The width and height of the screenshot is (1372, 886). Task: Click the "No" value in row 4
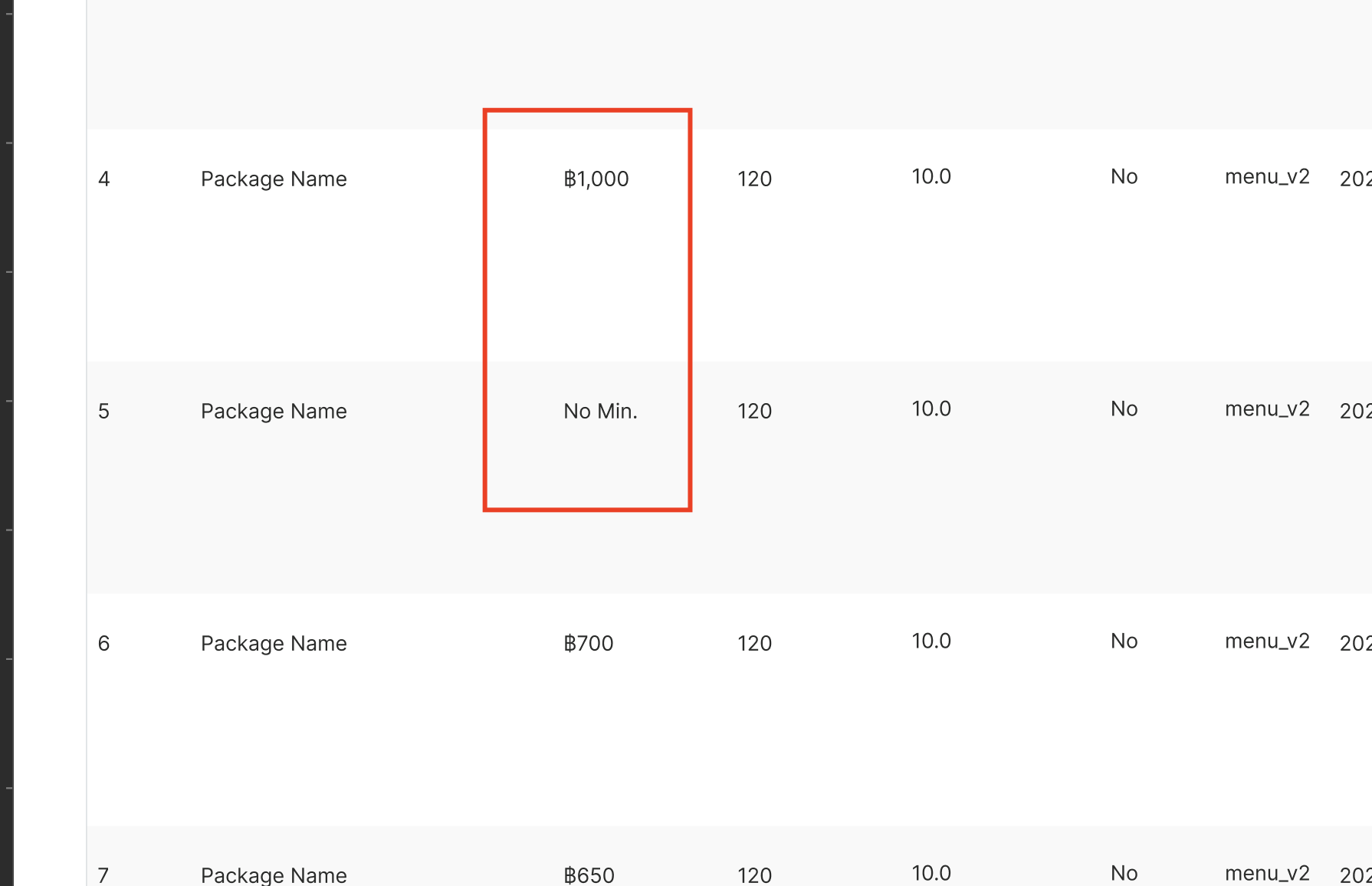tap(1124, 176)
